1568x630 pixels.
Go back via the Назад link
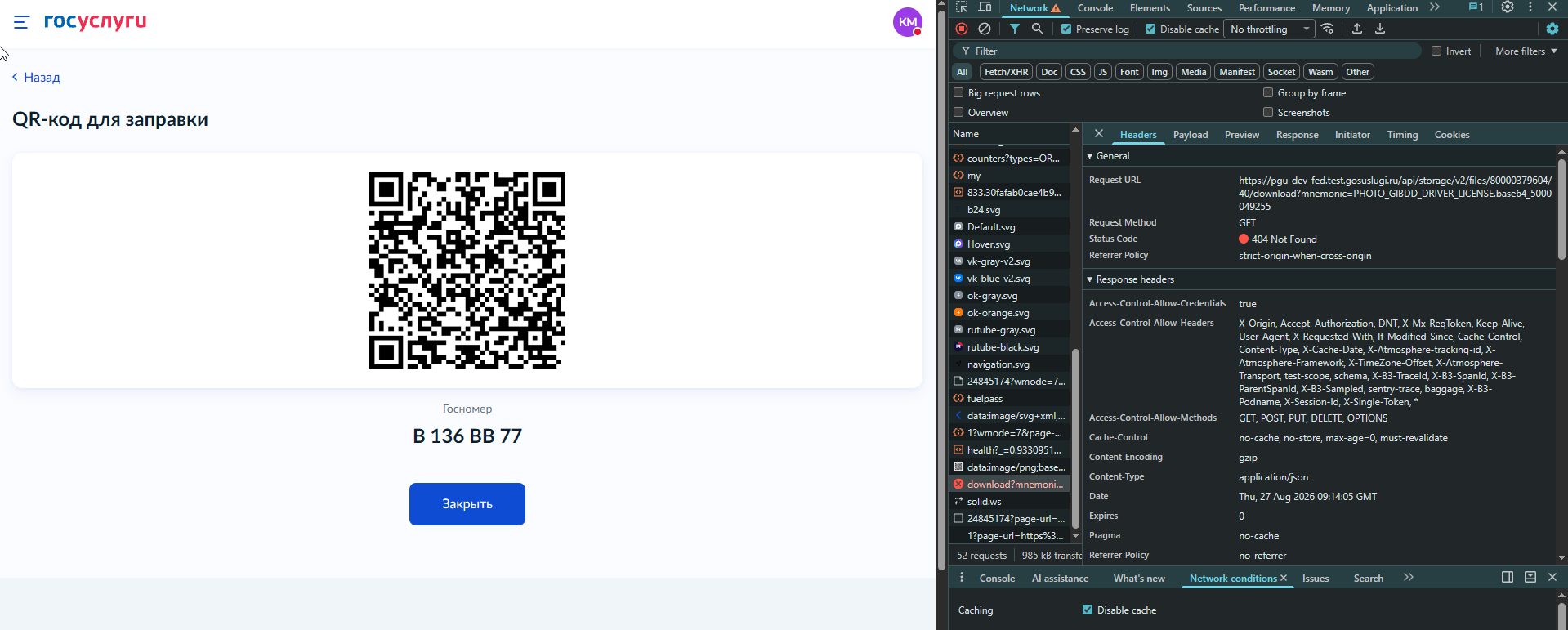pos(36,78)
